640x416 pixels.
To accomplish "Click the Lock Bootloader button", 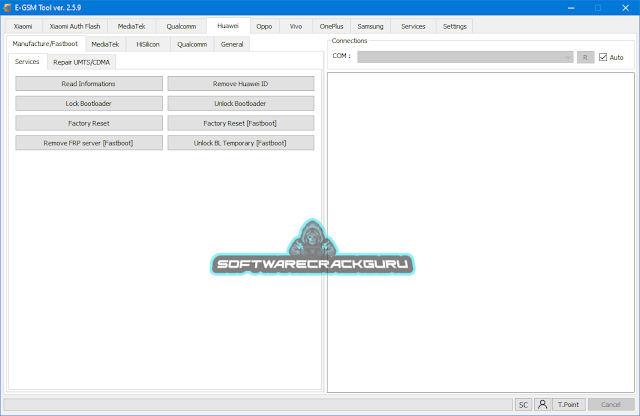I will tap(89, 104).
